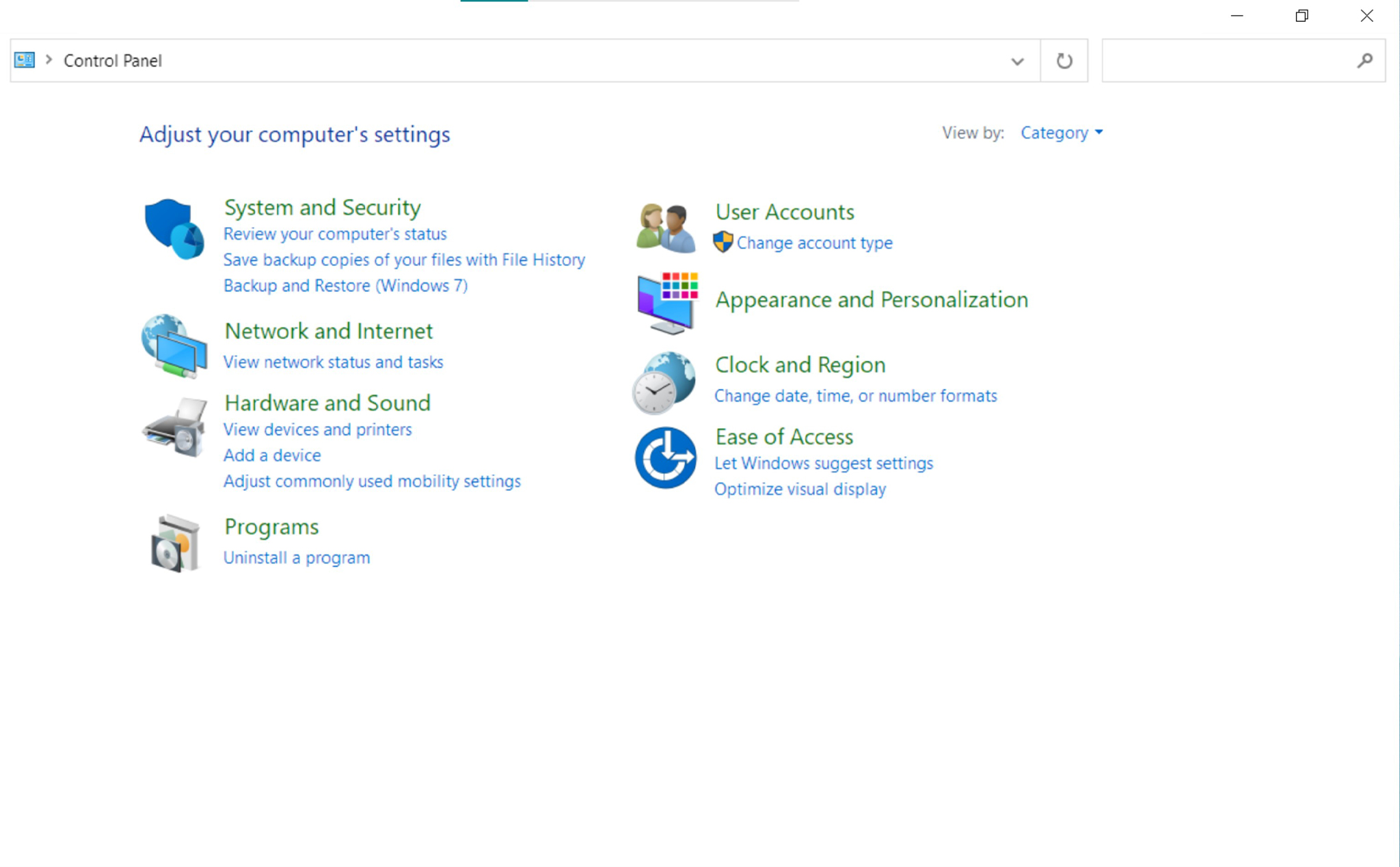Open the System and Security shield icon
The height and width of the screenshot is (867, 1400).
pos(174,229)
